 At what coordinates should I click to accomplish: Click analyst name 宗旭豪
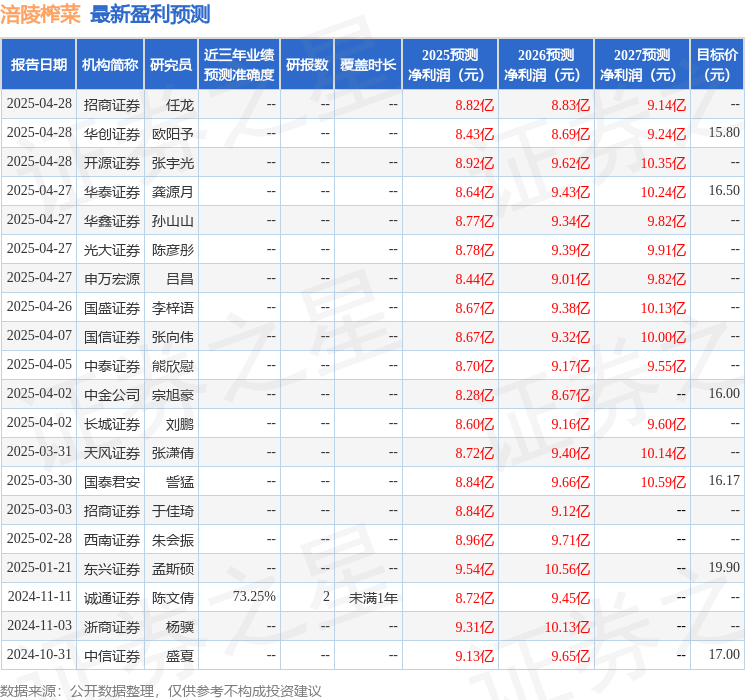[x=172, y=395]
